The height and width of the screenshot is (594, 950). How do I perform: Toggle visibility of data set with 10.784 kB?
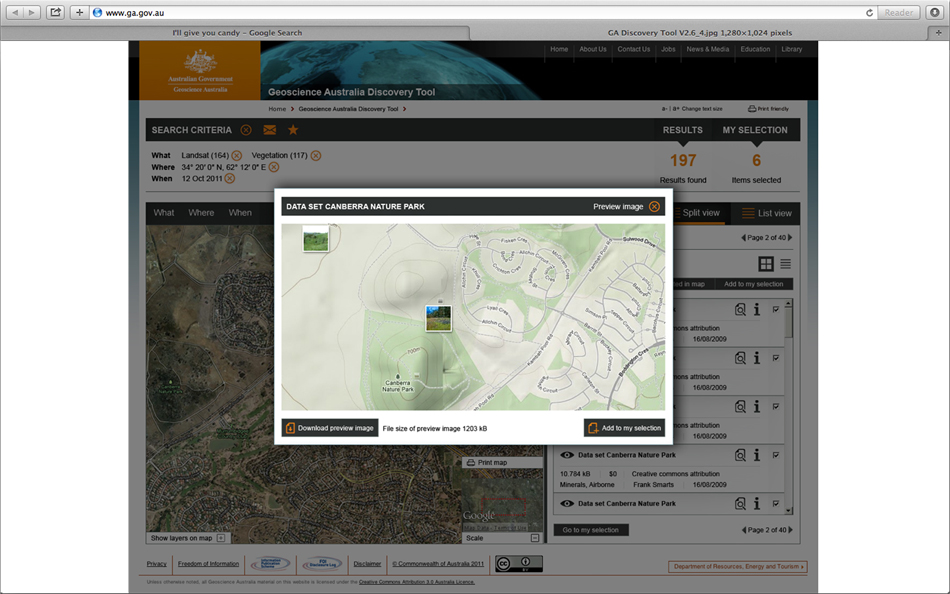coord(567,455)
